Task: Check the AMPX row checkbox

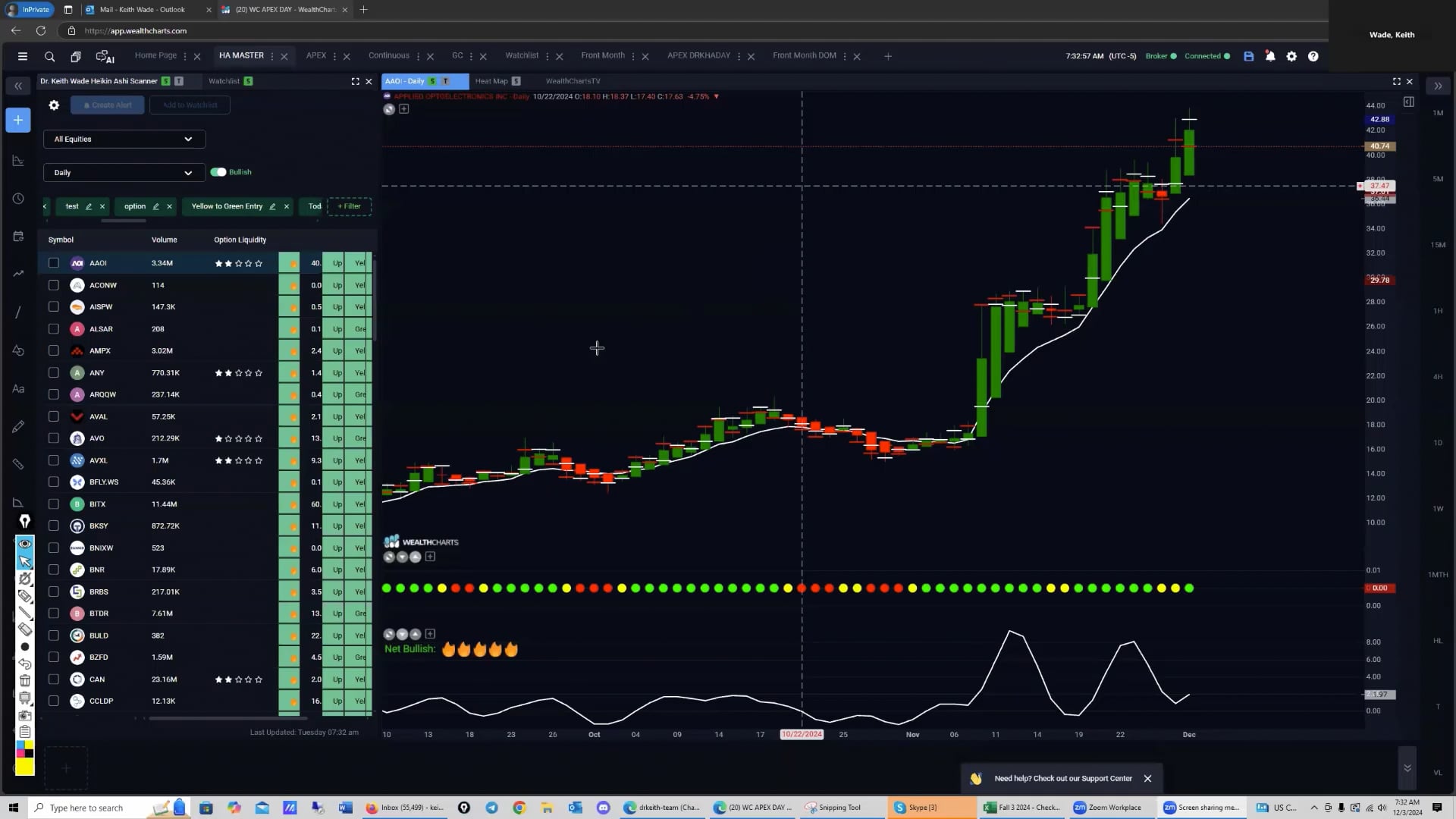Action: 53,350
